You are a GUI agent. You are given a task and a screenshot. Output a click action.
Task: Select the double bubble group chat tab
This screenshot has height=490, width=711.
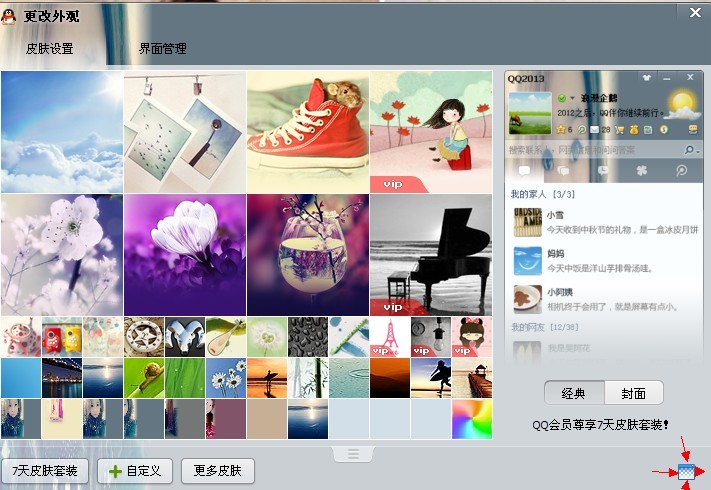(x=563, y=171)
